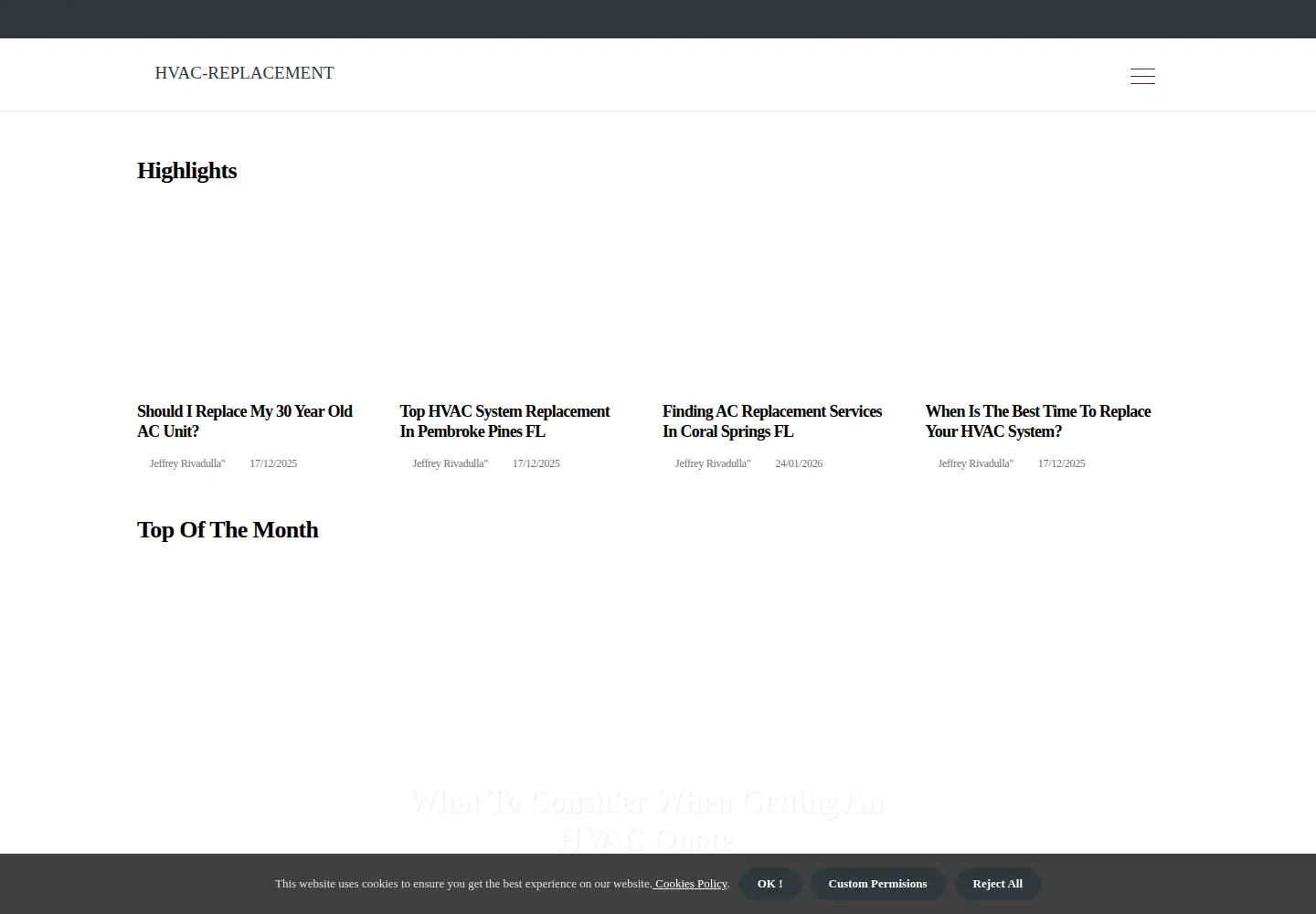Read the Cookies Policy link
1316x914 pixels.
690,884
